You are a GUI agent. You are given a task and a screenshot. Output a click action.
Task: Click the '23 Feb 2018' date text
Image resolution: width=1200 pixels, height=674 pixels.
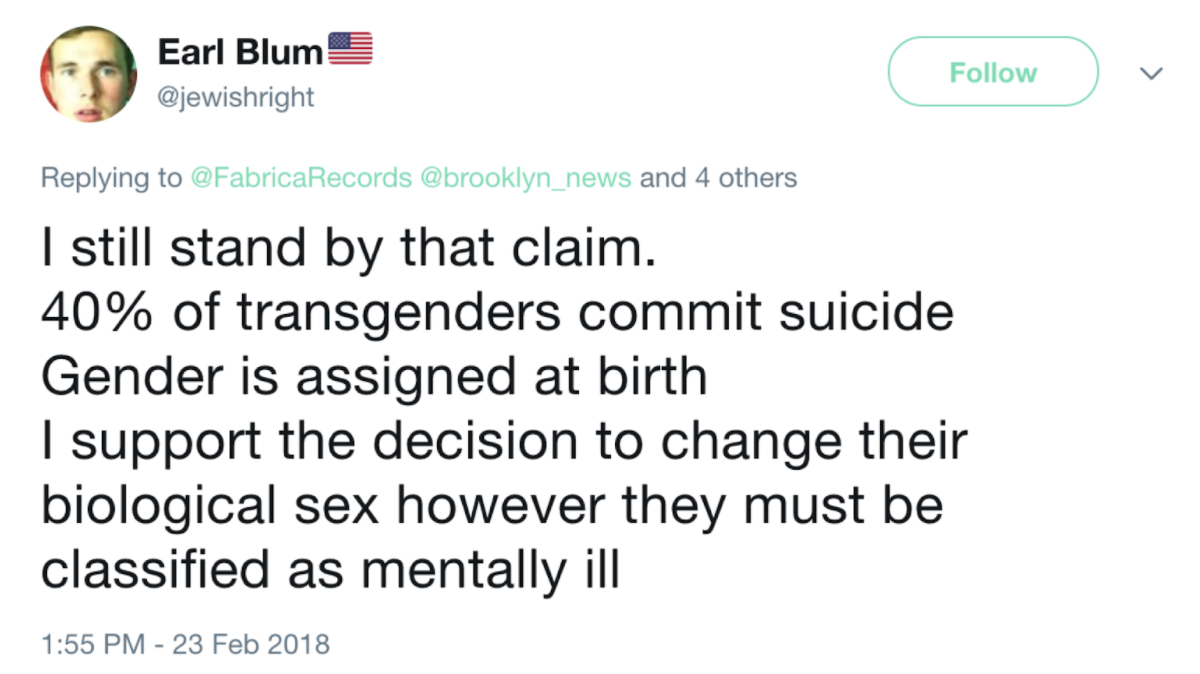tap(251, 643)
